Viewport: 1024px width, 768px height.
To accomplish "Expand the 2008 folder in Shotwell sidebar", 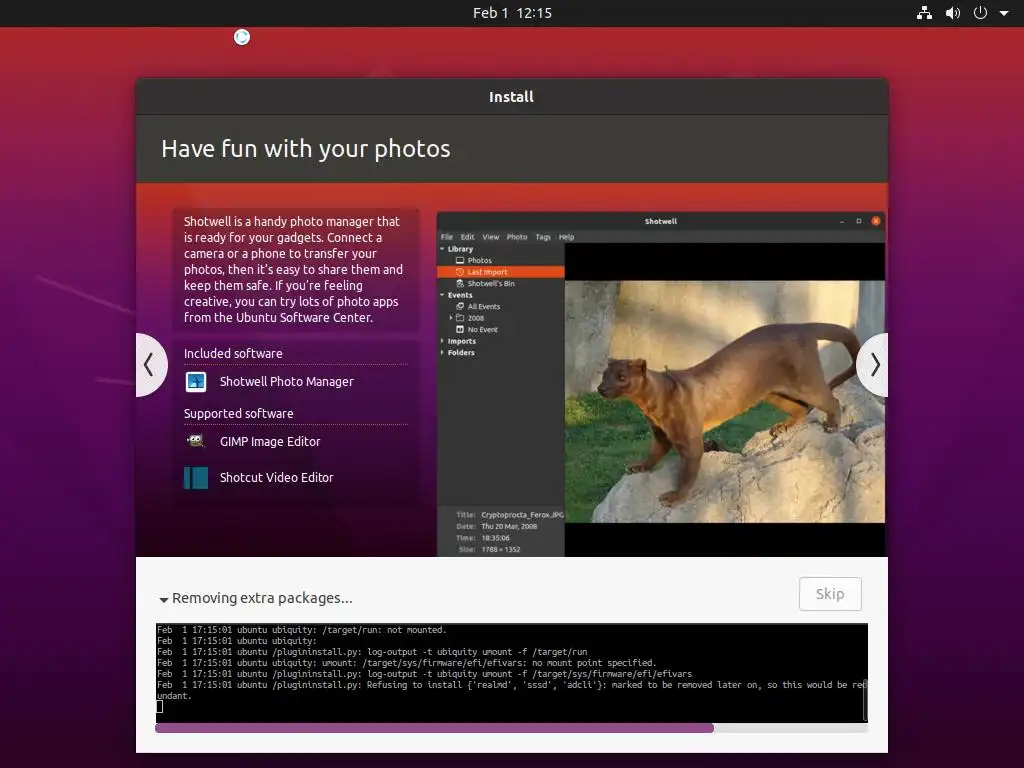I will (451, 318).
